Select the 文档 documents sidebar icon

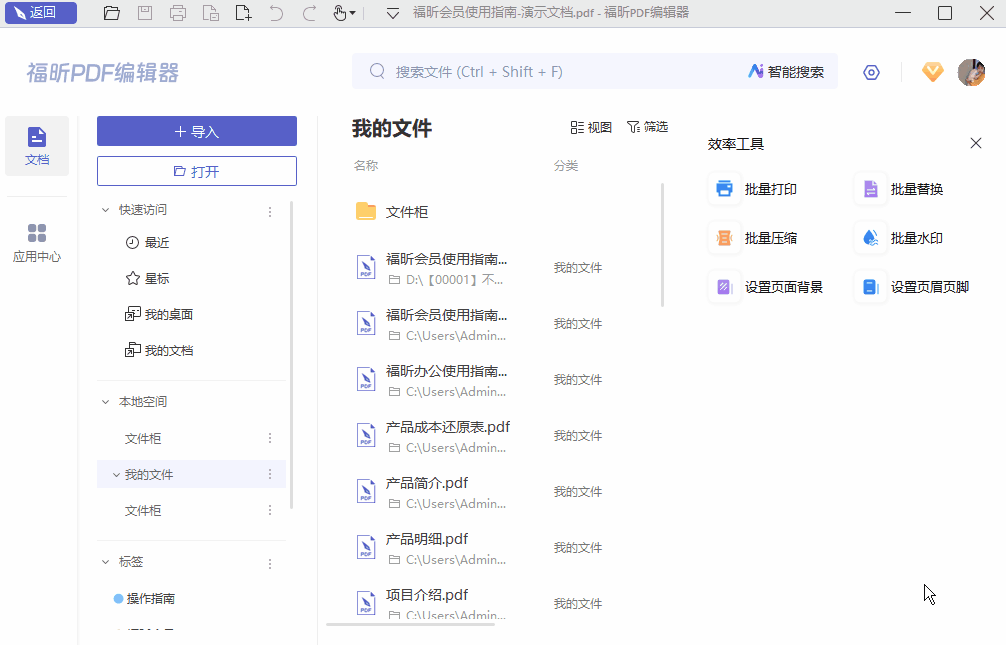coord(37,145)
